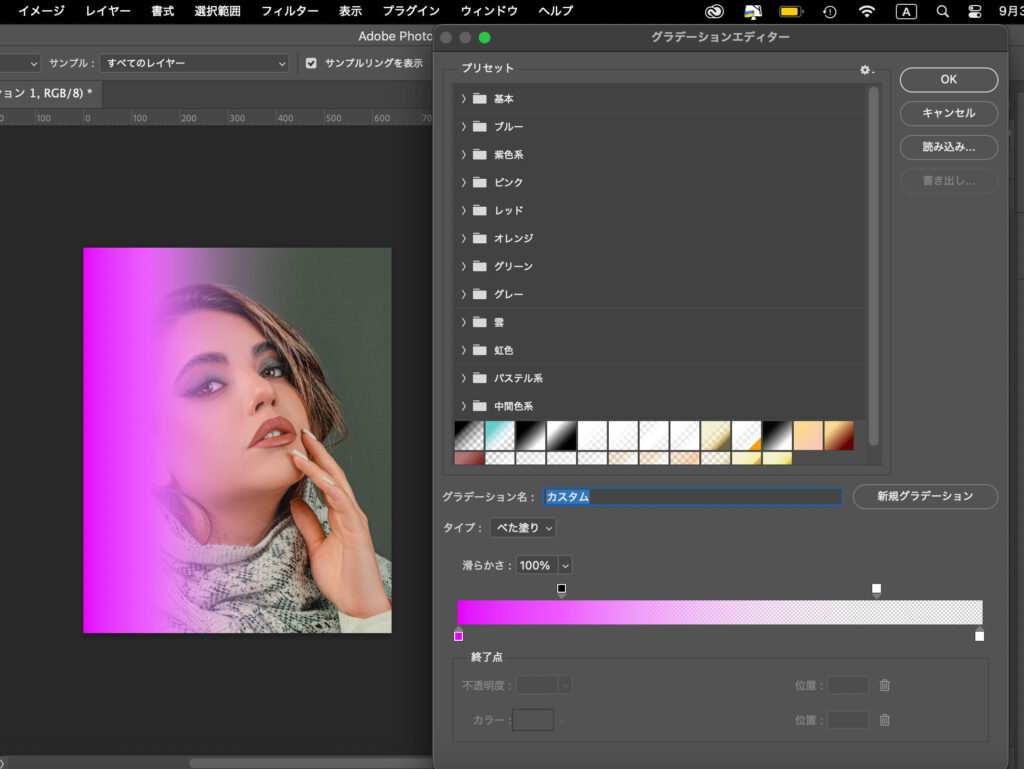1024x769 pixels.
Task: Click the グラデーション名 text field
Action: tap(692, 497)
